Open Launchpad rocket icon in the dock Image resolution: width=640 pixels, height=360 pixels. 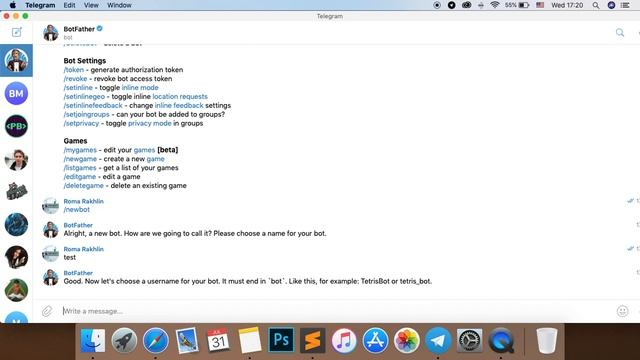click(x=124, y=340)
